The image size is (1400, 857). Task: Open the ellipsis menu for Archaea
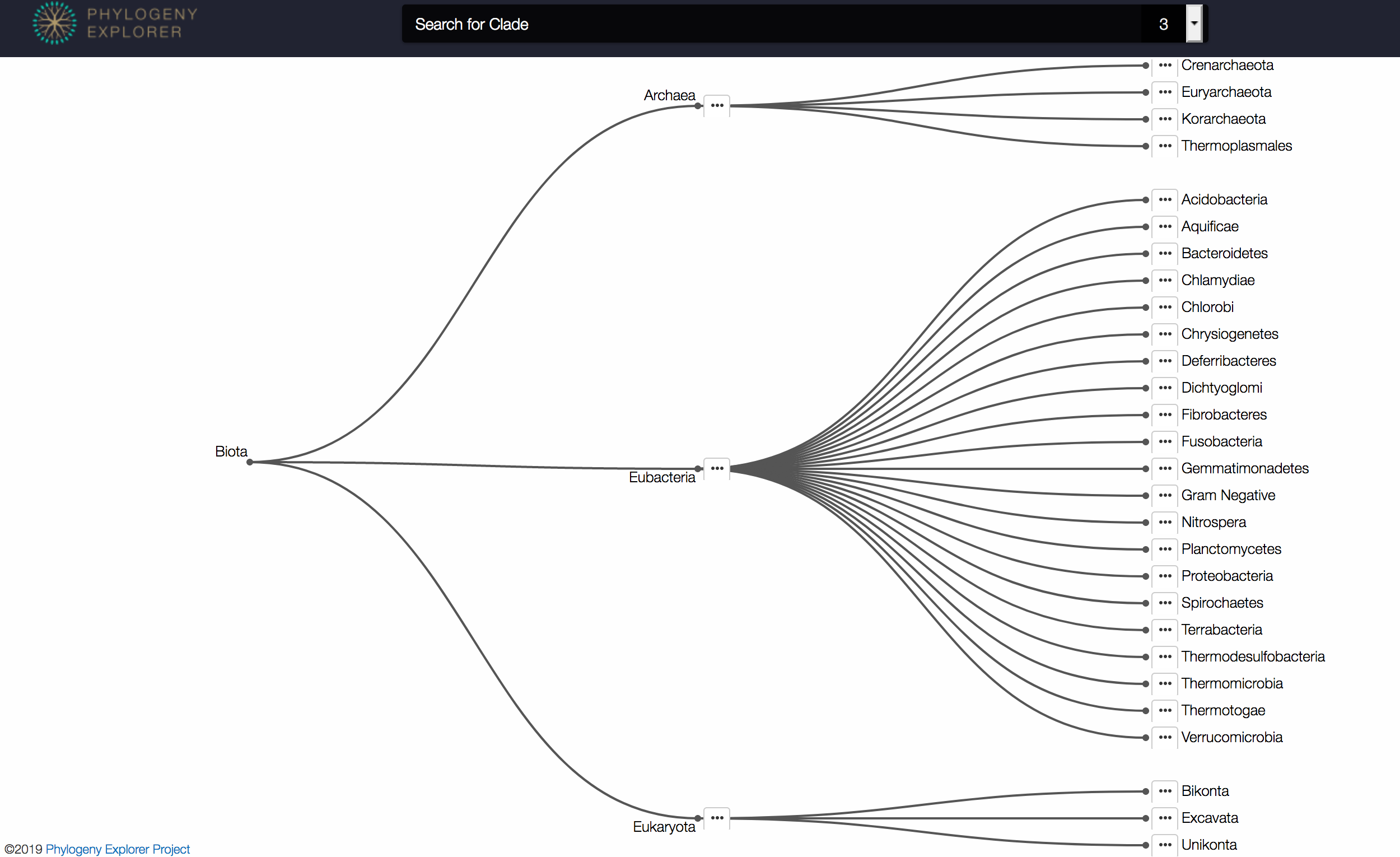click(x=717, y=106)
